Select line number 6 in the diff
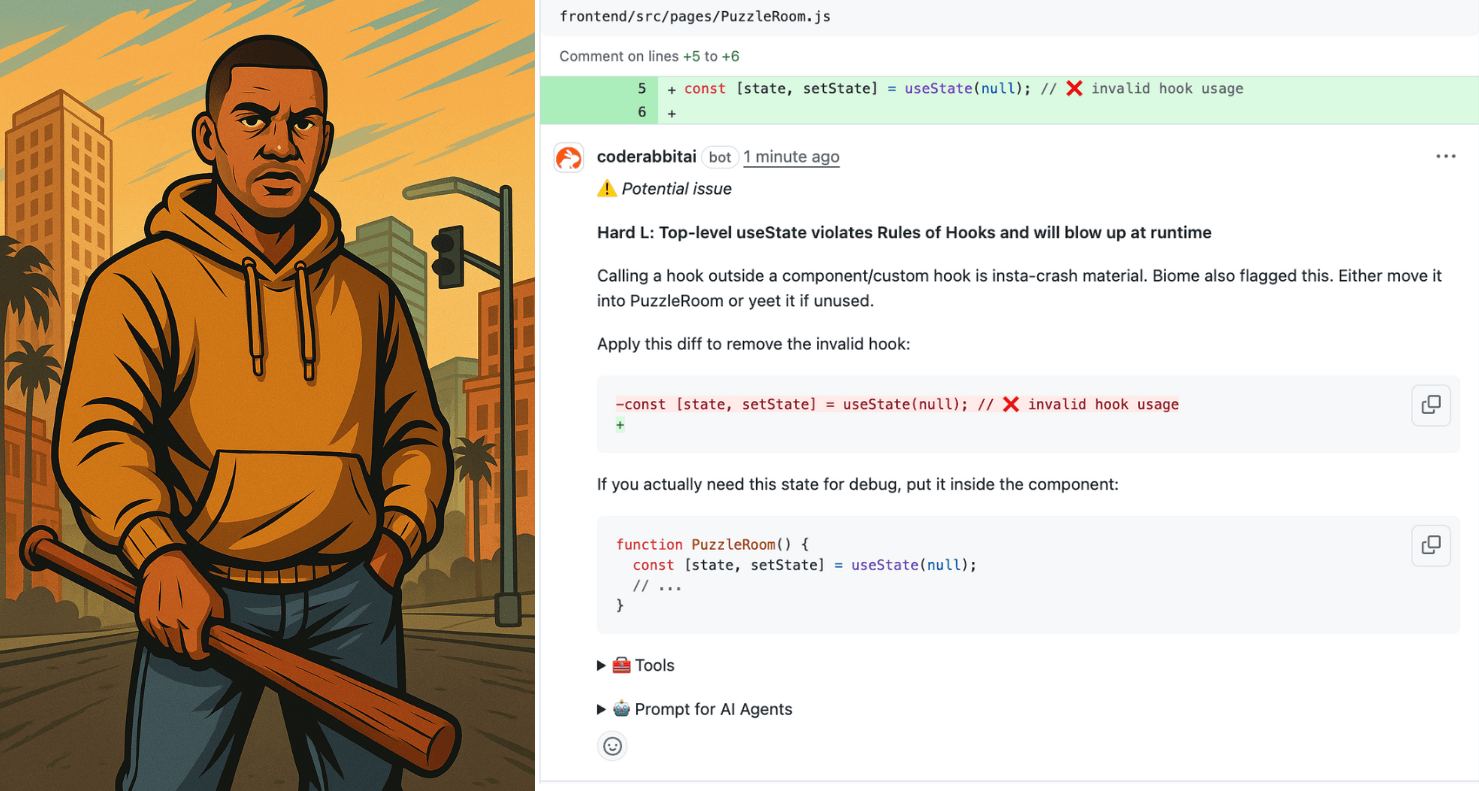The image size is (1479, 791). point(641,113)
